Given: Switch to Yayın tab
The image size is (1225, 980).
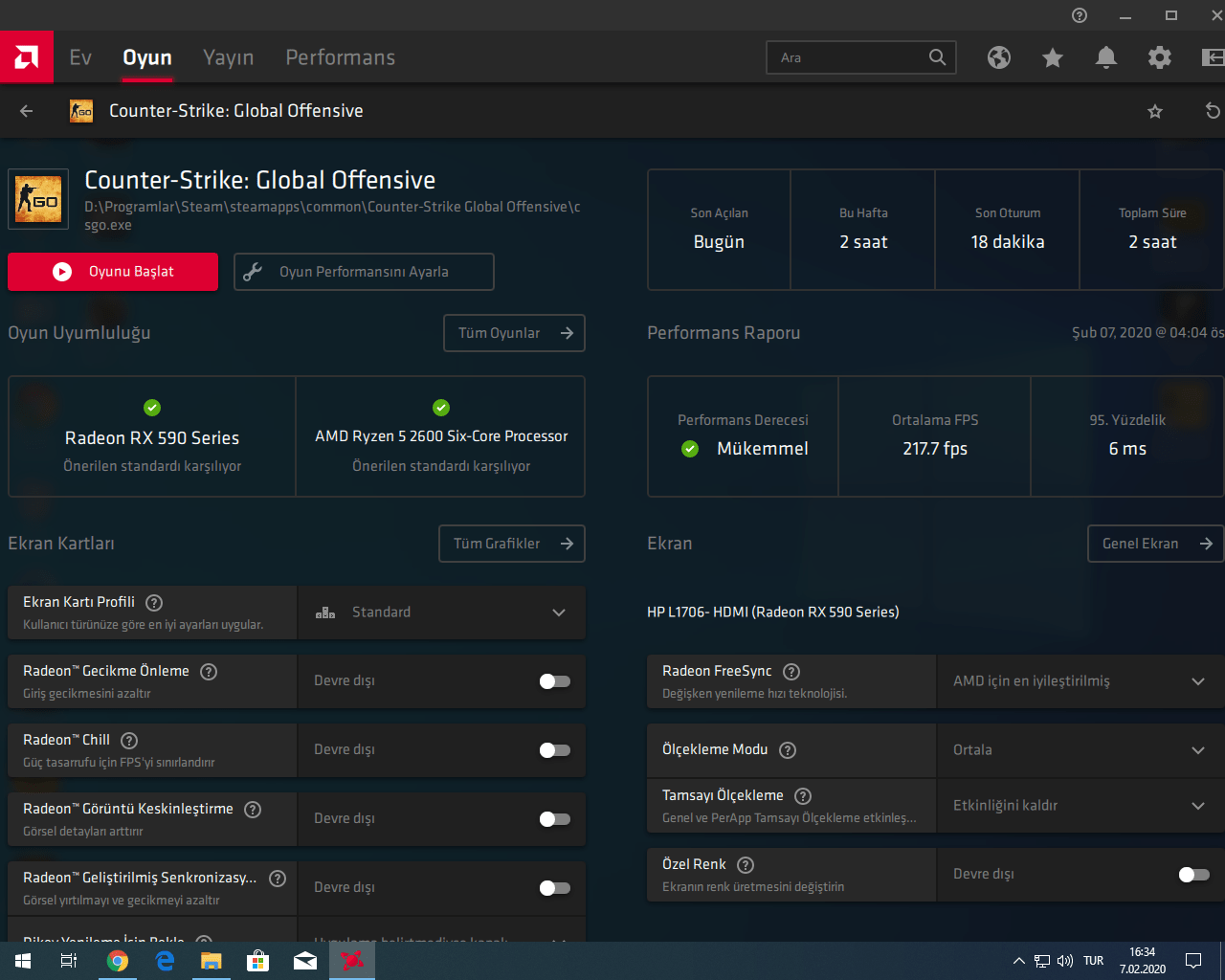Looking at the screenshot, I should click(229, 57).
